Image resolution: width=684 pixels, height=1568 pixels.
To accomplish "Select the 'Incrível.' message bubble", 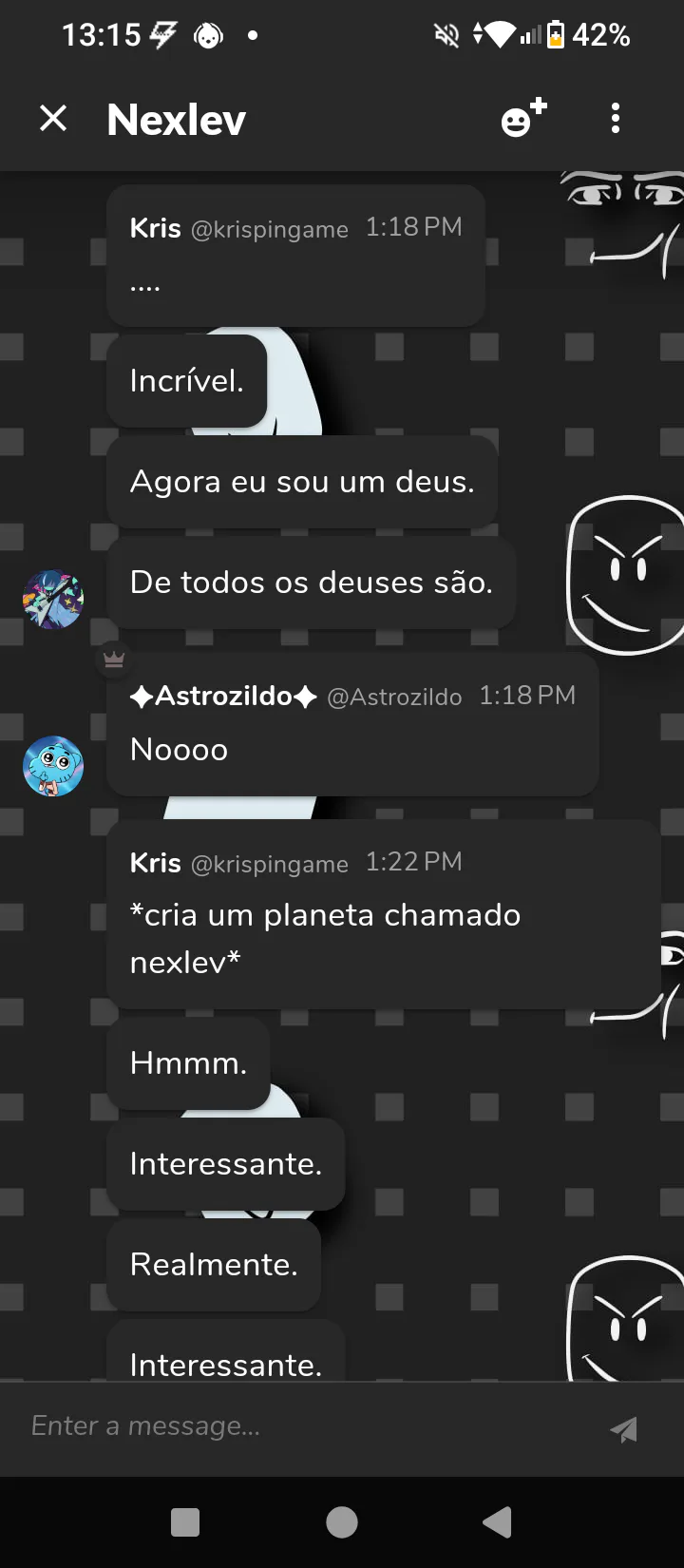I will (x=187, y=381).
